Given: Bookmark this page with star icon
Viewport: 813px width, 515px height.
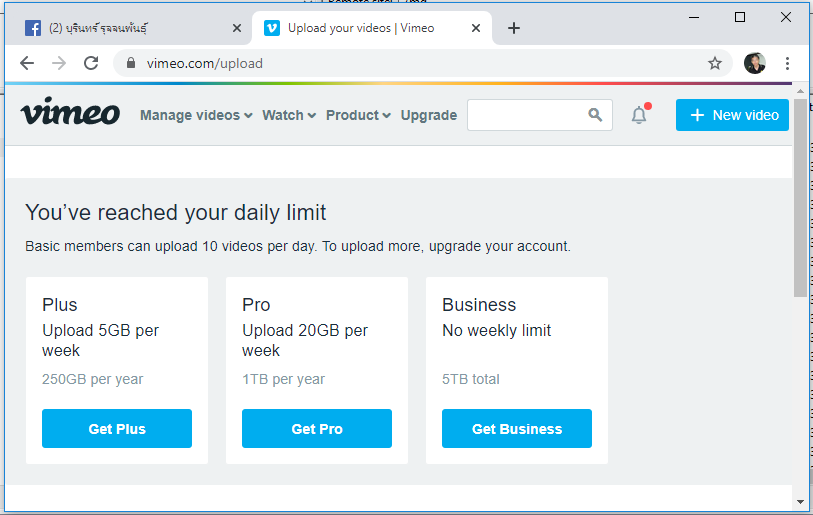Looking at the screenshot, I should point(715,63).
